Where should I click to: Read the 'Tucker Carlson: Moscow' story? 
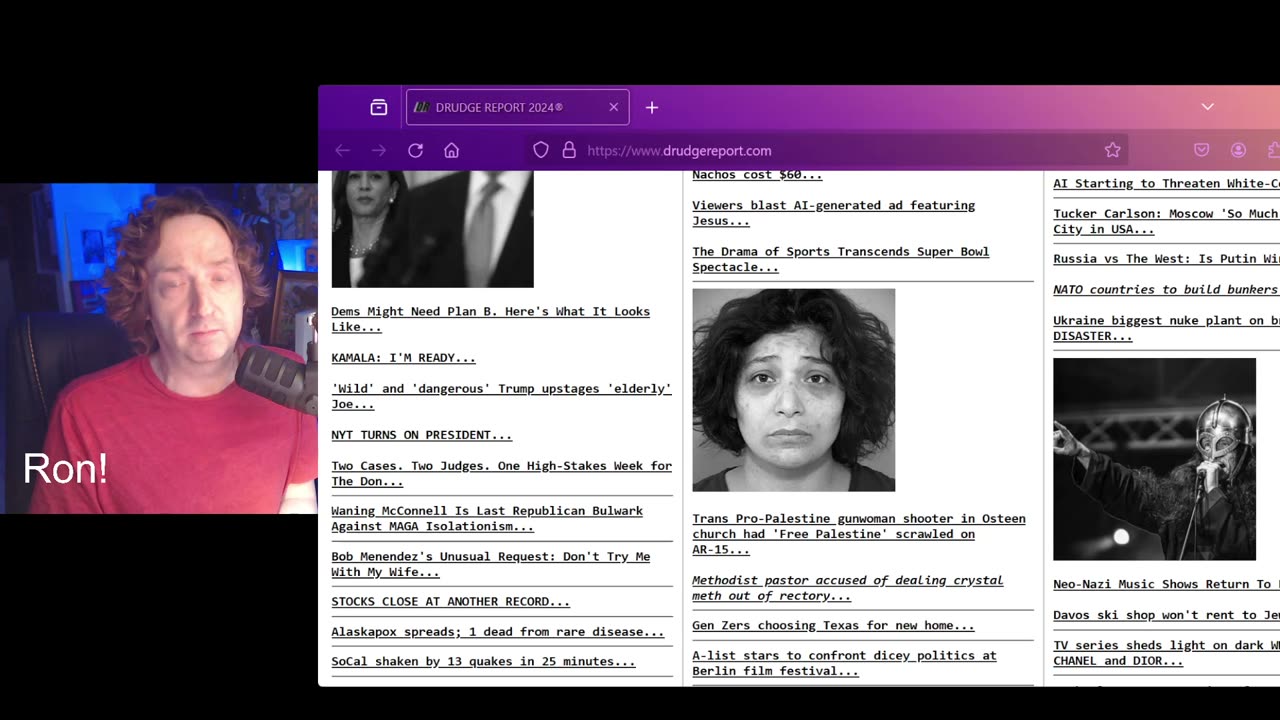tap(1166, 221)
